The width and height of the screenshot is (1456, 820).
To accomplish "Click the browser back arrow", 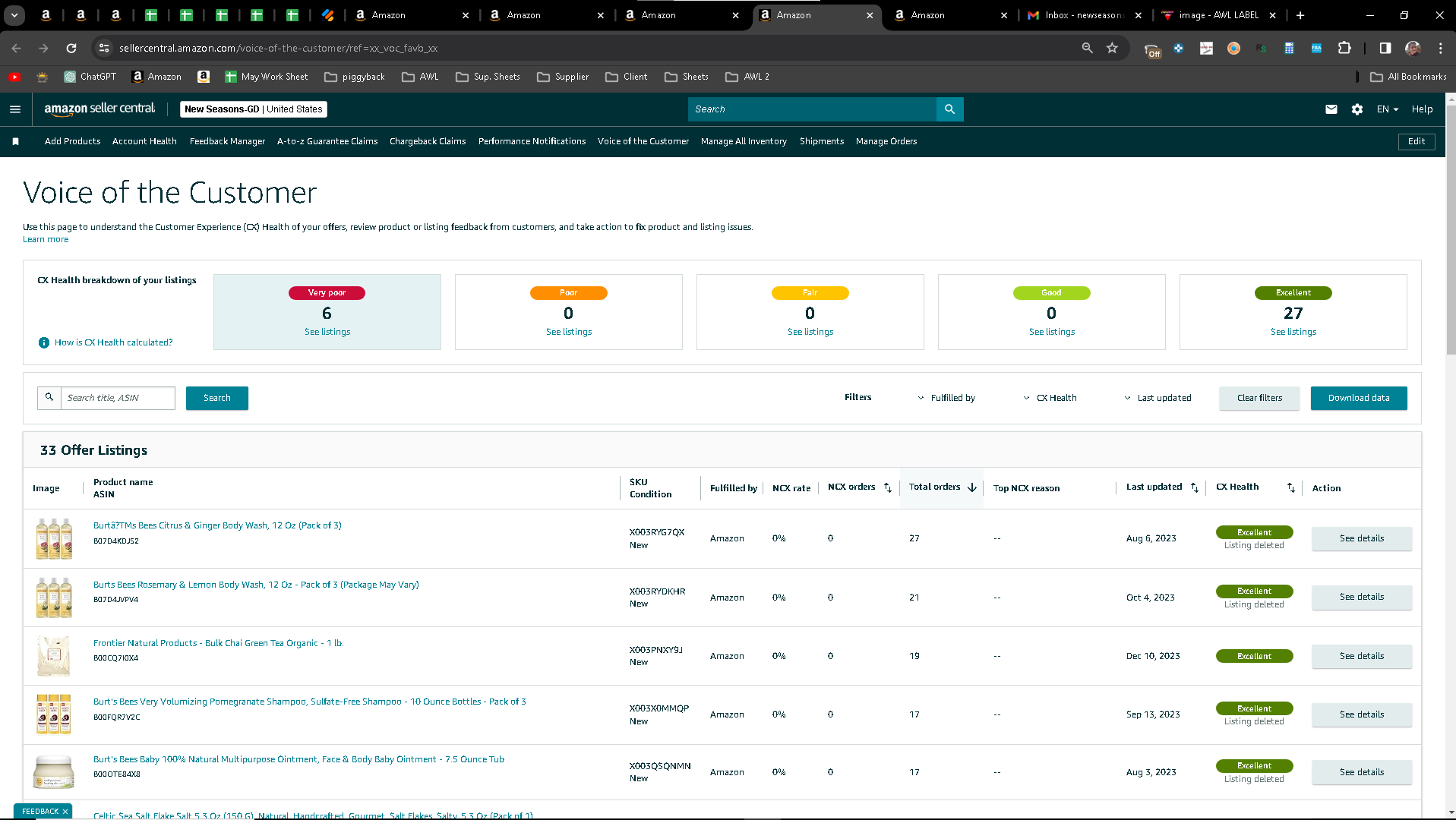I will point(17,48).
